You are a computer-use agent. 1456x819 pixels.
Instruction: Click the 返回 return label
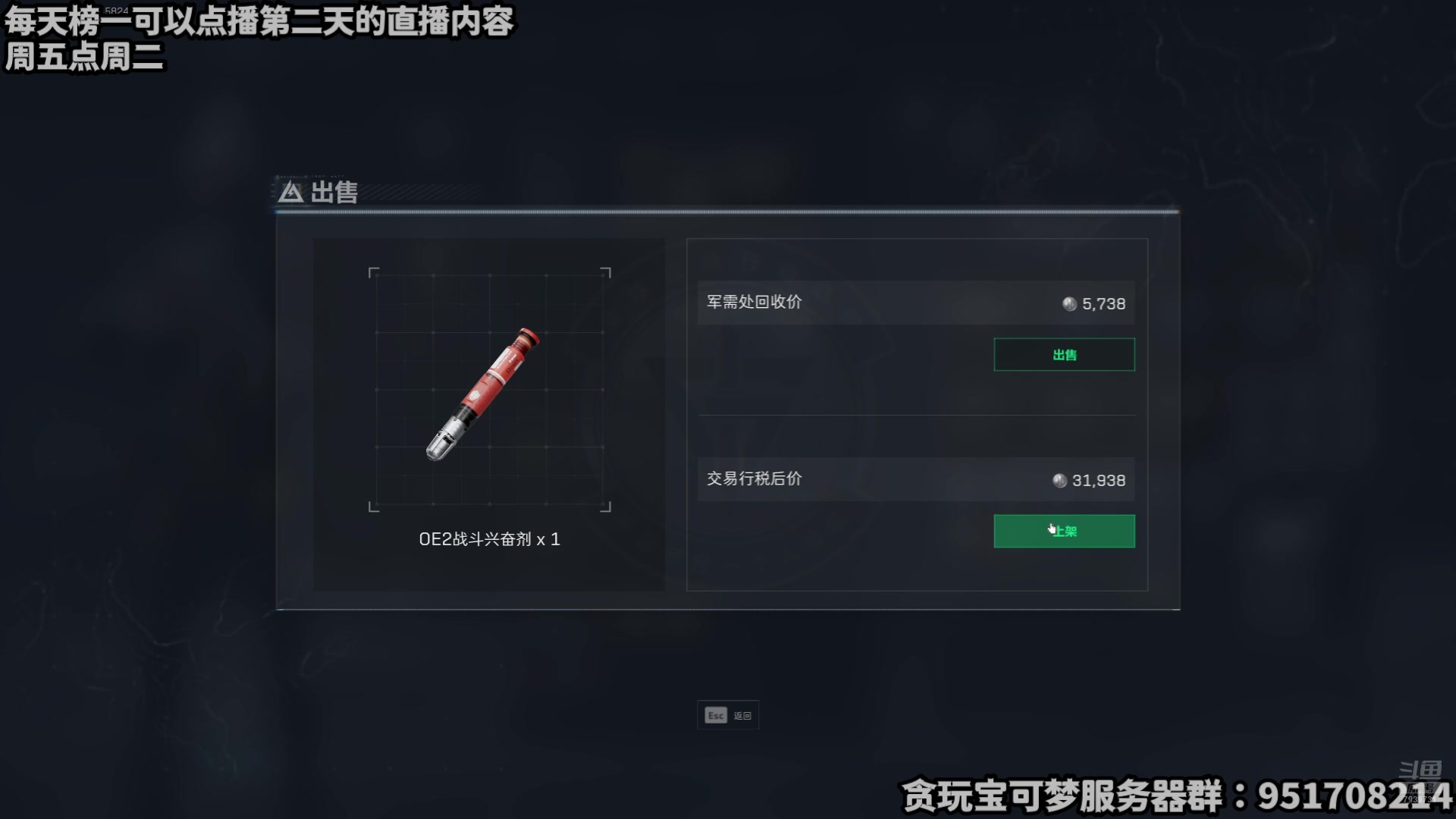click(742, 716)
